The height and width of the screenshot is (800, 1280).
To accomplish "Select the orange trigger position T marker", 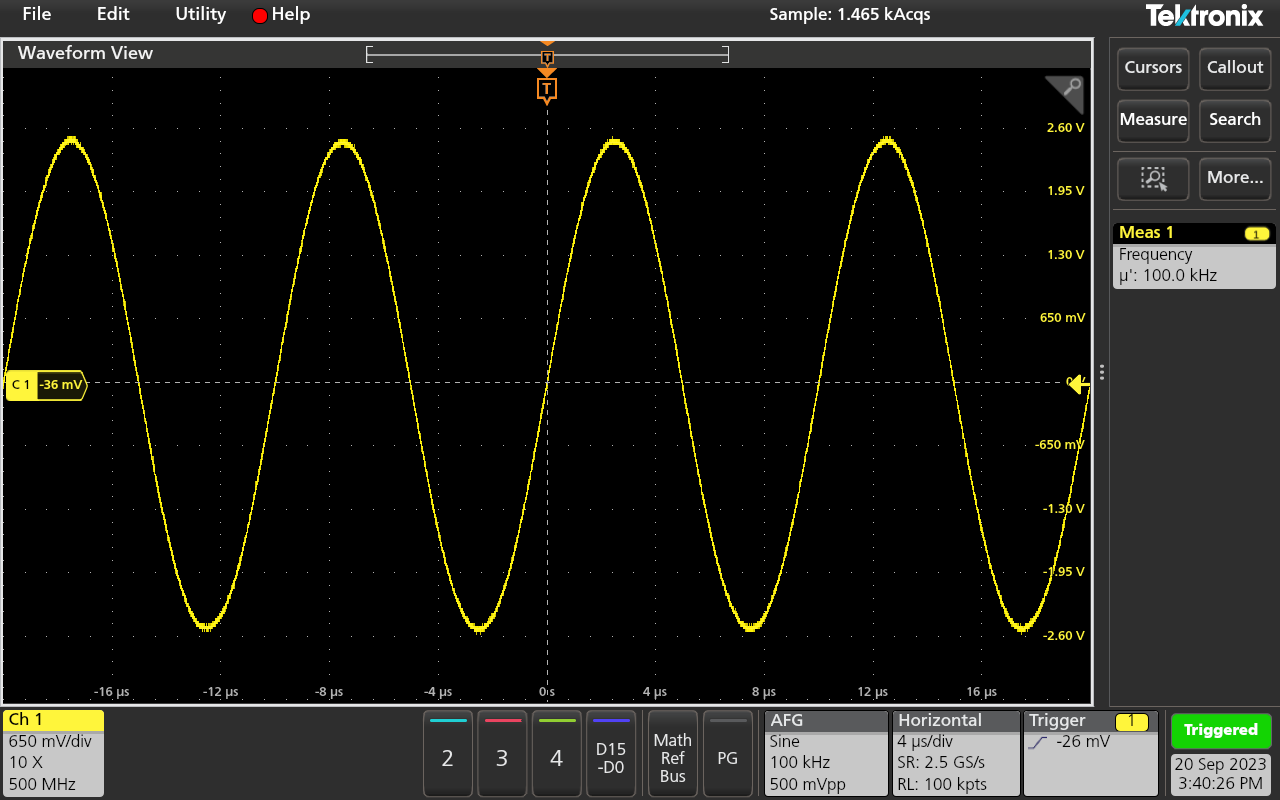I will pos(546,90).
